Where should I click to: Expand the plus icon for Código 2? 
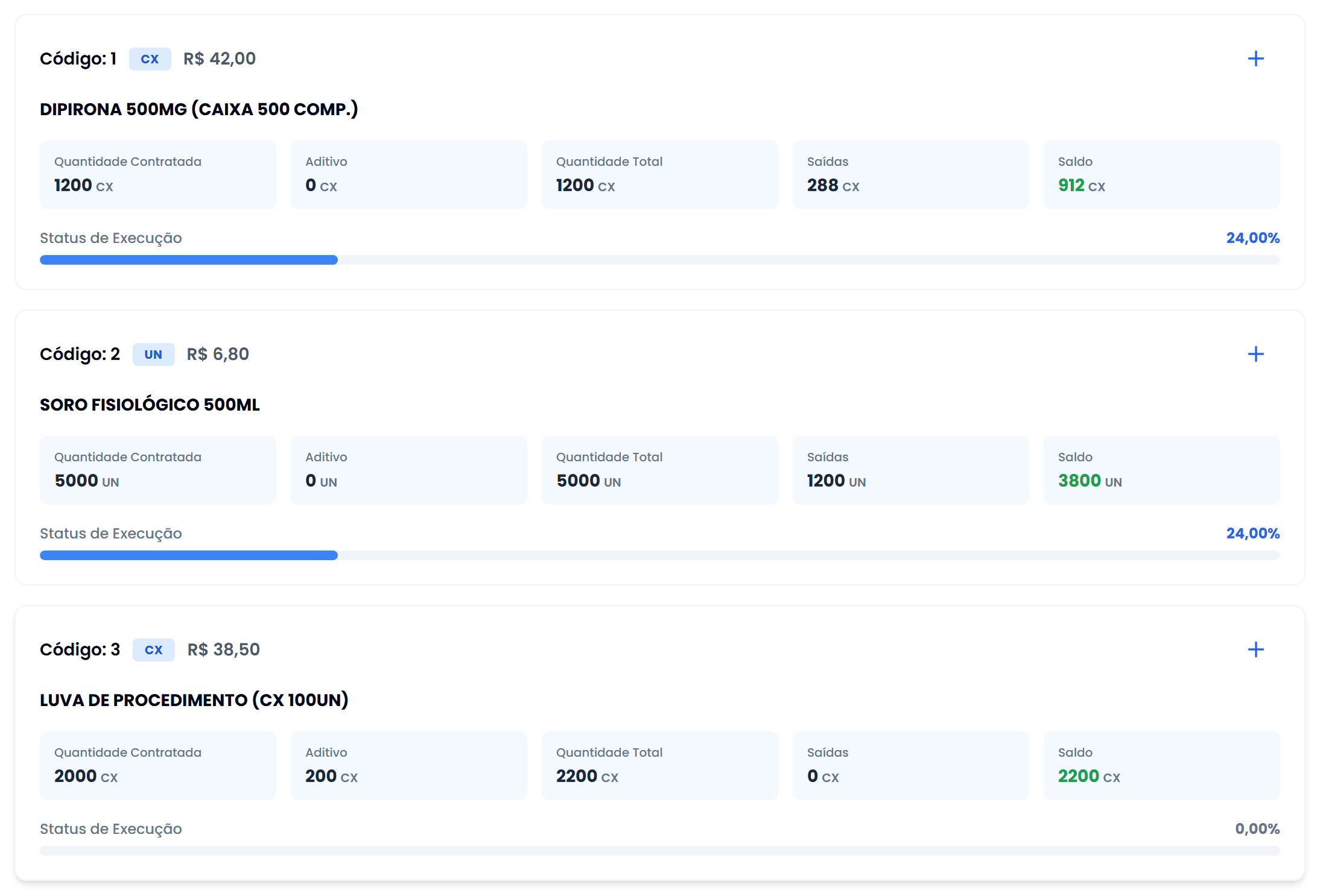click(x=1255, y=354)
